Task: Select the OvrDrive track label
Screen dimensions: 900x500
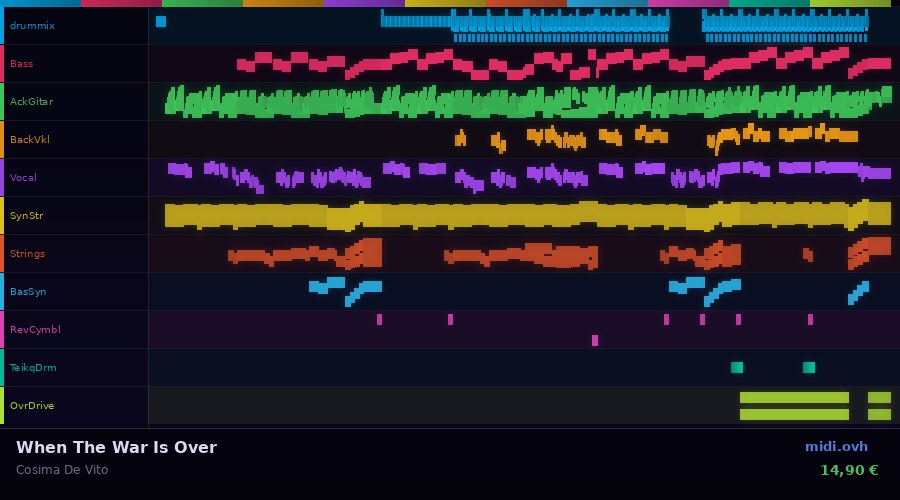Action: (32, 406)
